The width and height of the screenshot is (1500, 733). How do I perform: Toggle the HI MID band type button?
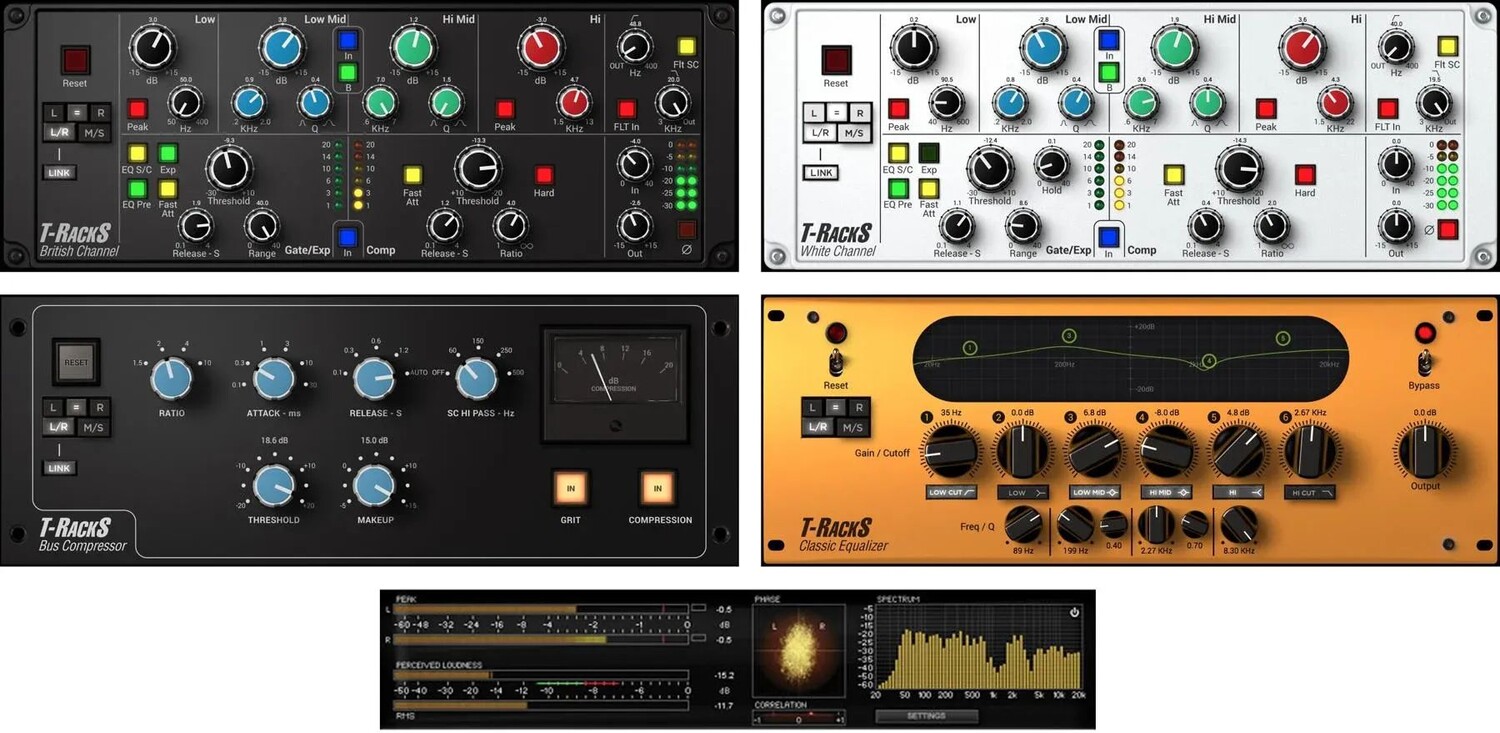1166,492
